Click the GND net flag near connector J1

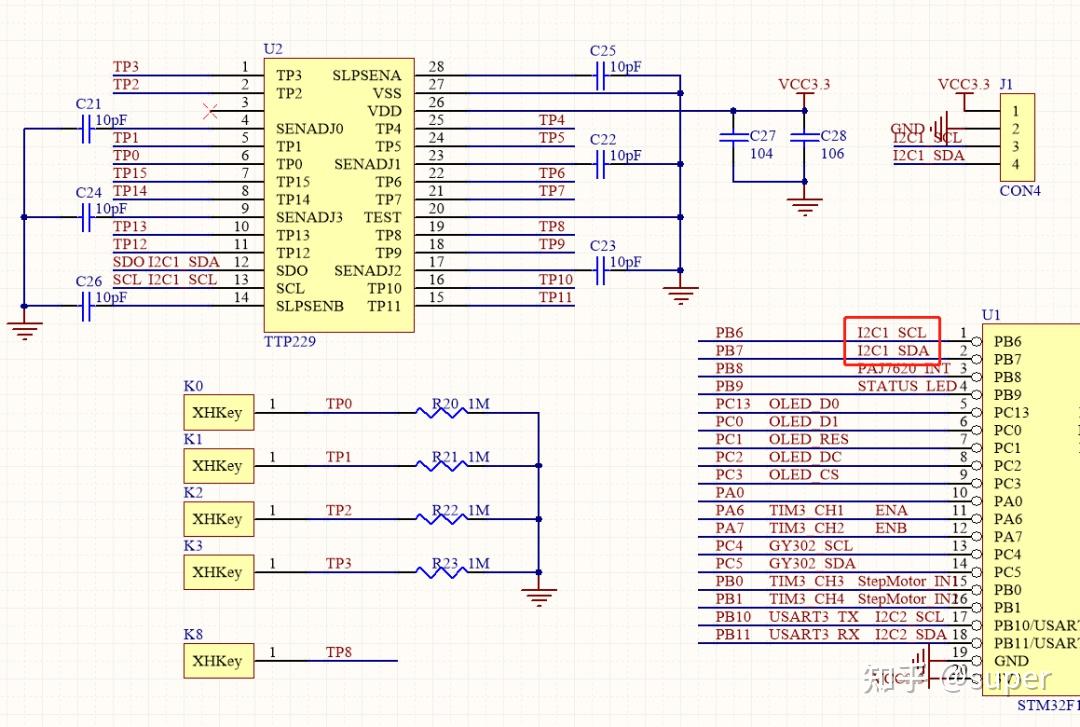tap(906, 128)
